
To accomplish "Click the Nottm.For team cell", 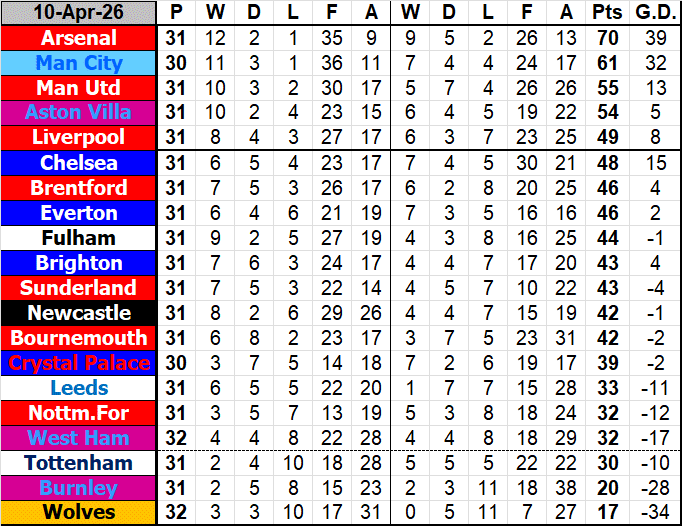I will tap(79, 413).
